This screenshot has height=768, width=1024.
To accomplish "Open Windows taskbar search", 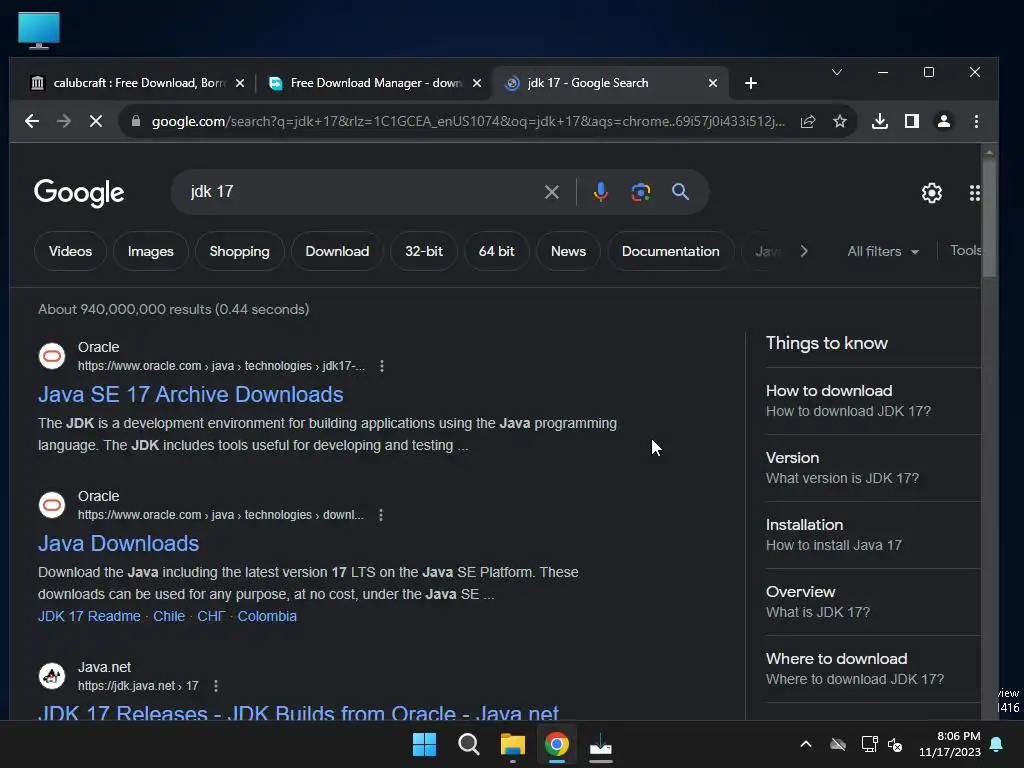I will pos(468,744).
